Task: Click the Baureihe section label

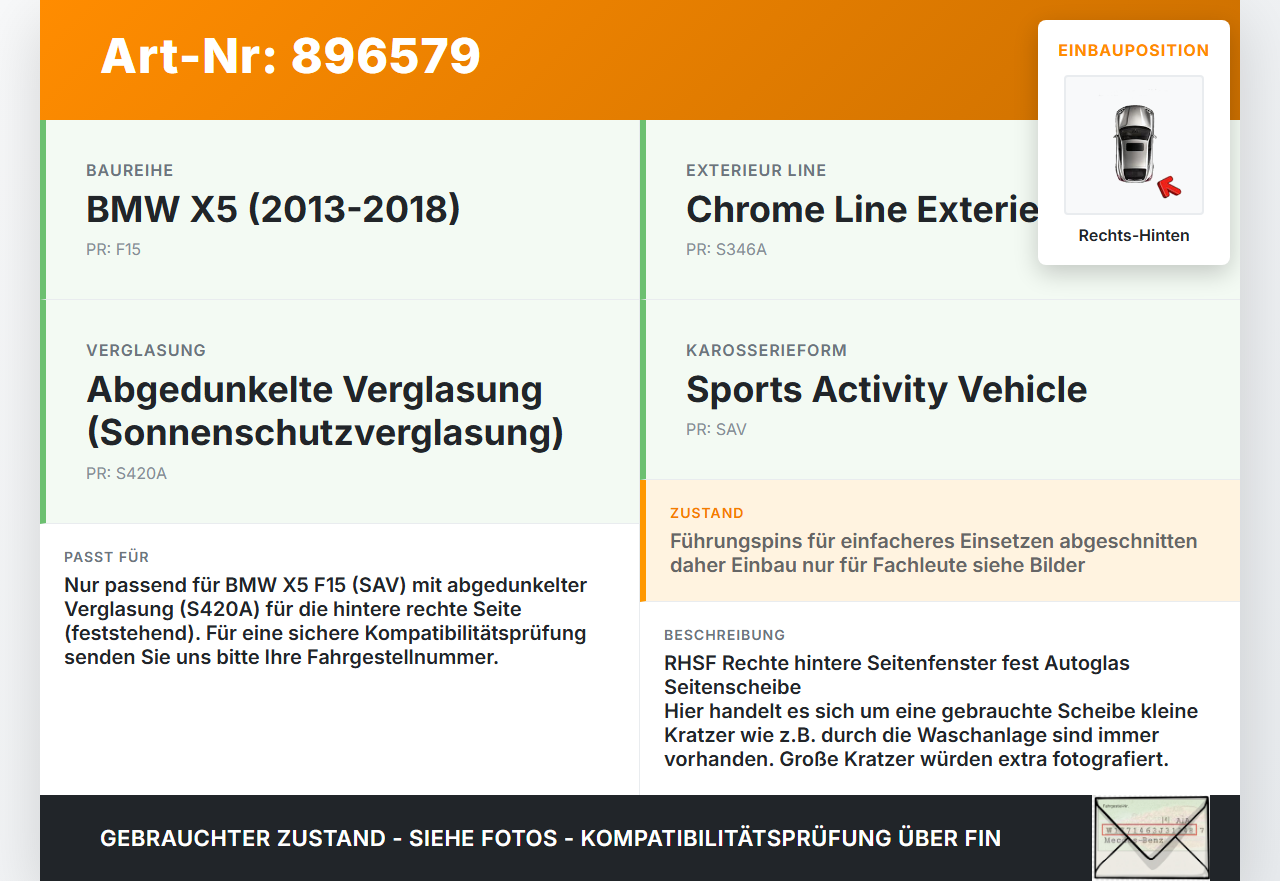Action: [x=130, y=171]
